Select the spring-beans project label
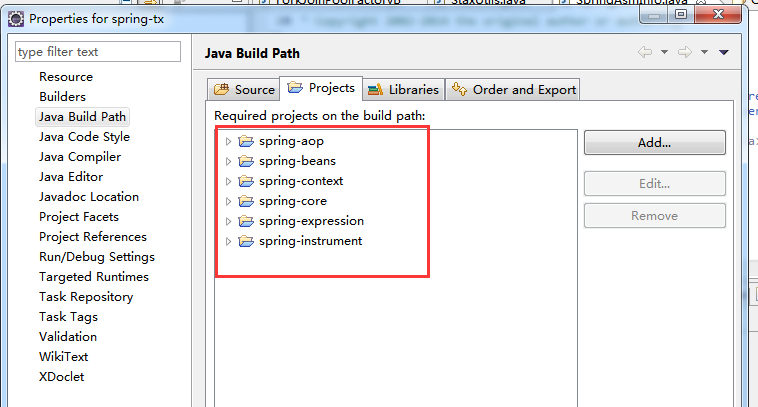Screen dimensions: 758x407 click(x=297, y=161)
